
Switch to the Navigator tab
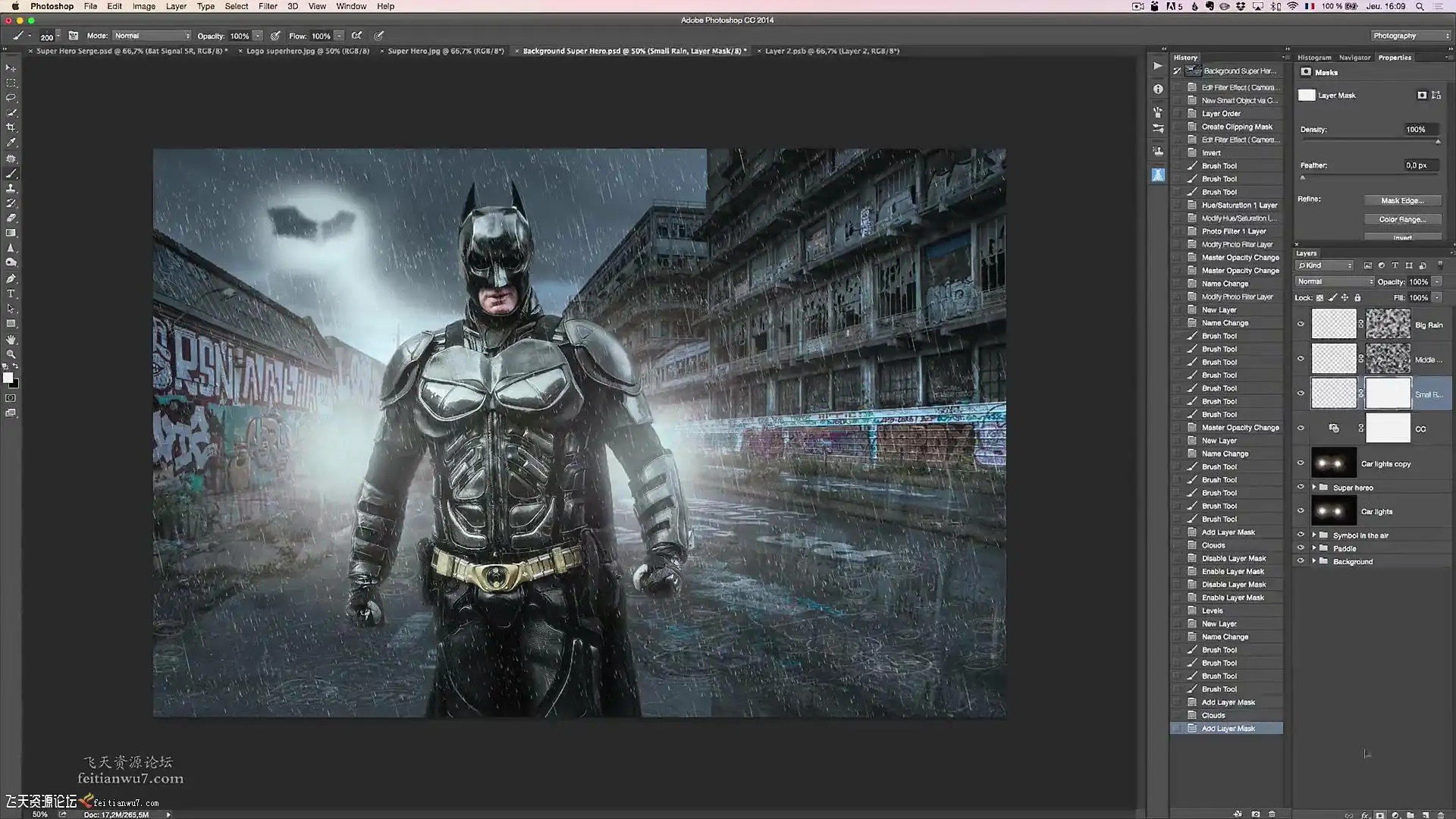point(1354,58)
